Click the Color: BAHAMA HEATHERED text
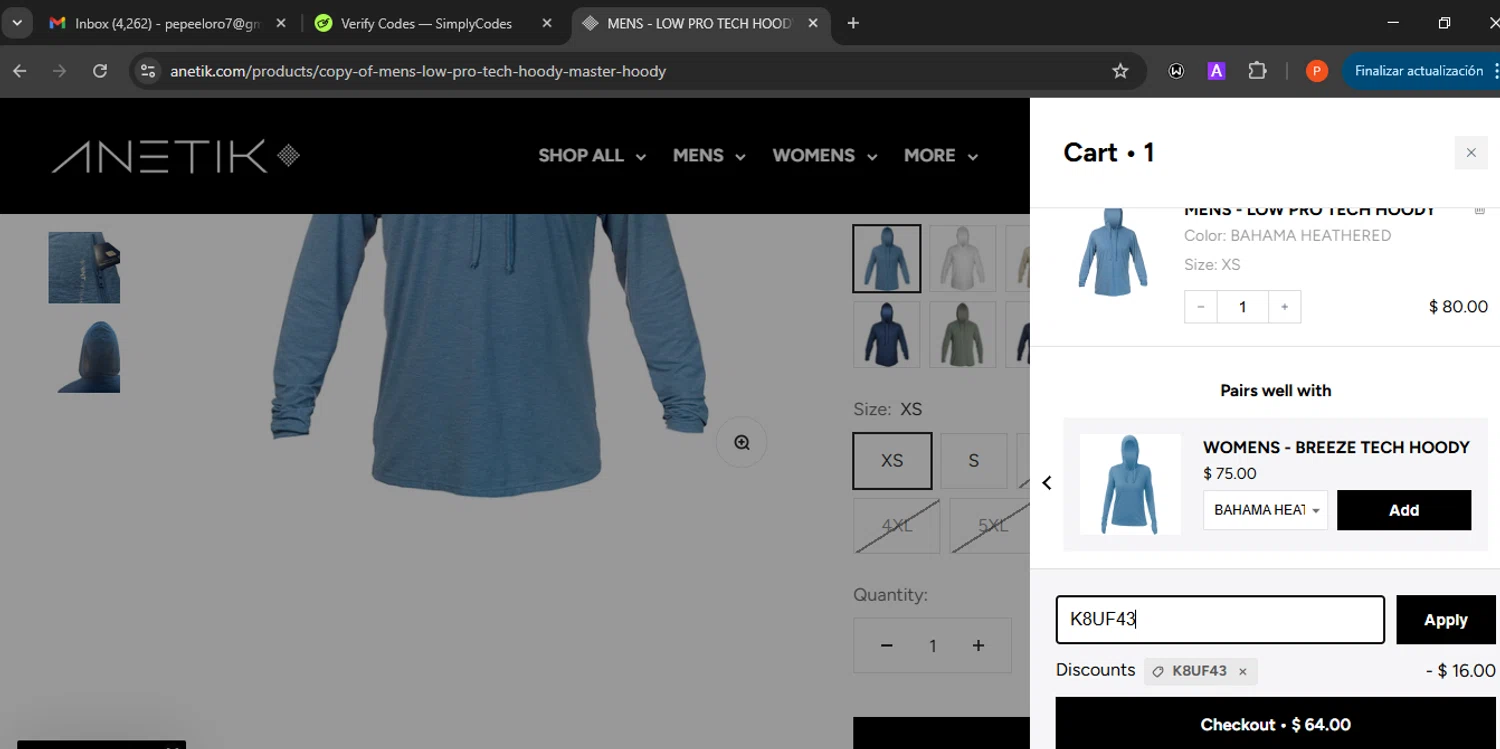Viewport: 1500px width, 749px height. 1287,236
